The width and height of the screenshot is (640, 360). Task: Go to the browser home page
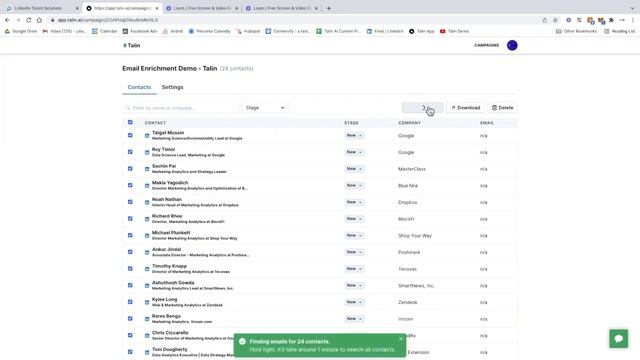pos(39,20)
